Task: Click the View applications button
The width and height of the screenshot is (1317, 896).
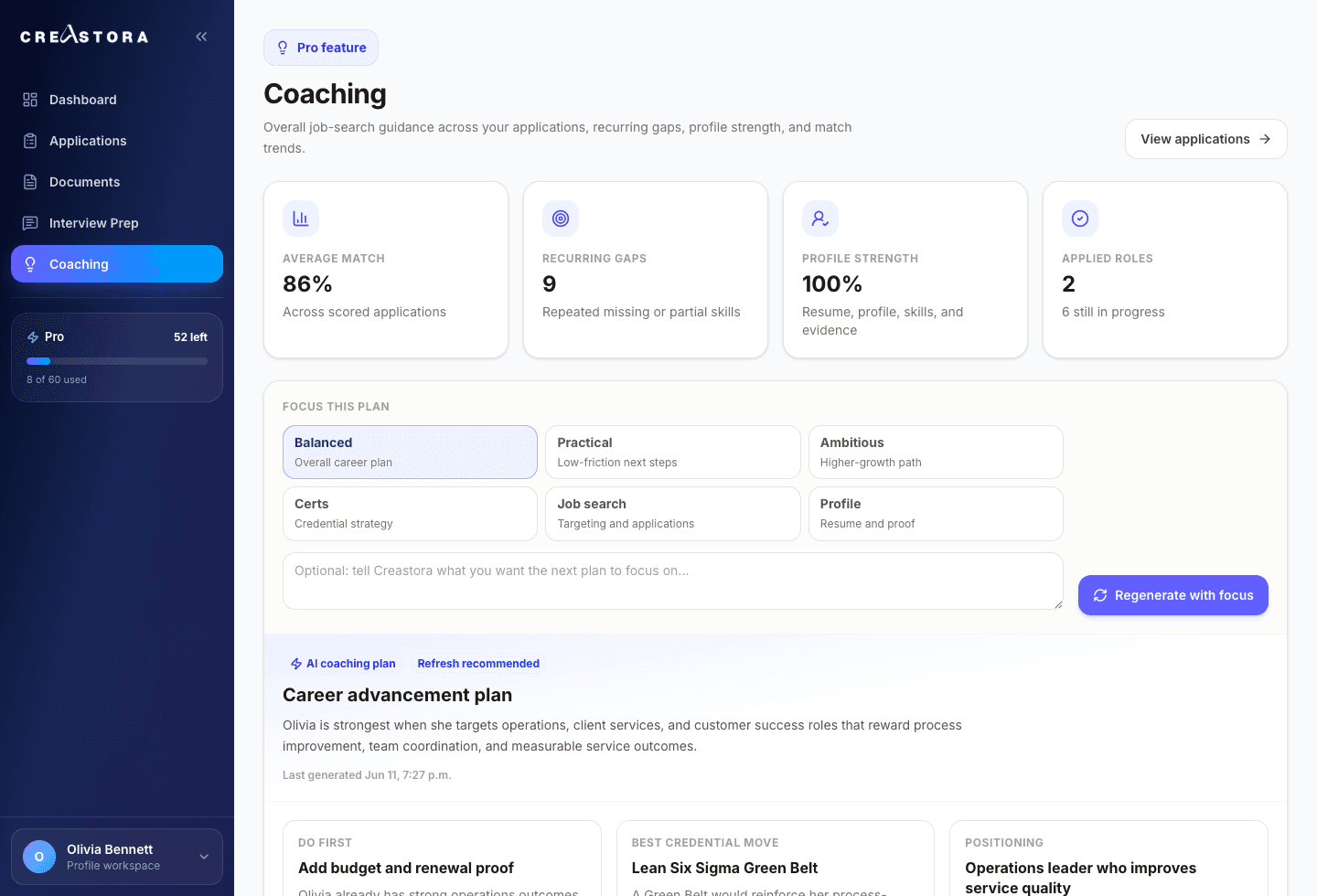Action: pos(1205,139)
